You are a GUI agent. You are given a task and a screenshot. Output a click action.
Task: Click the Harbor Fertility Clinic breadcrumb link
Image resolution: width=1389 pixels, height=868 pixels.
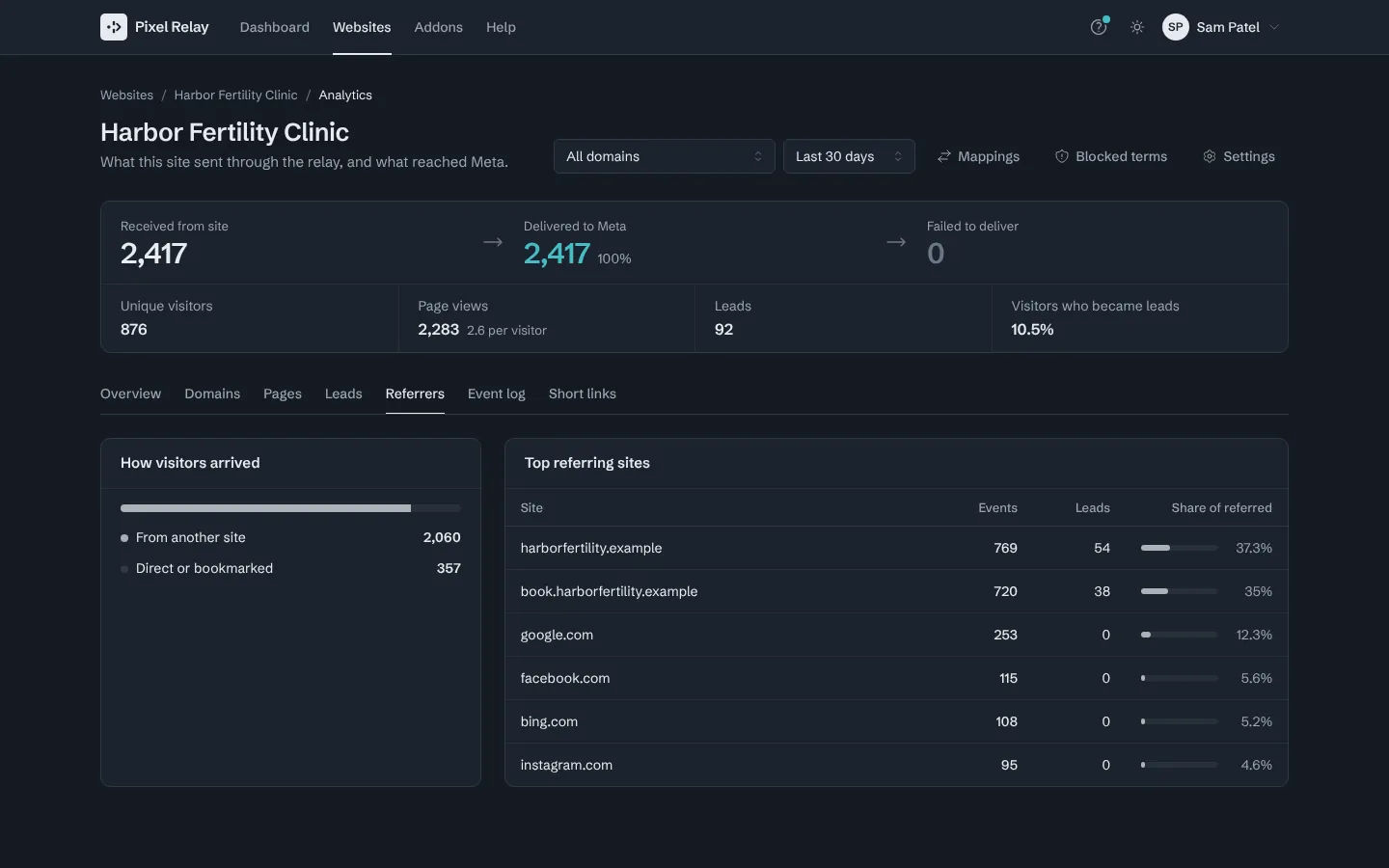pos(235,95)
